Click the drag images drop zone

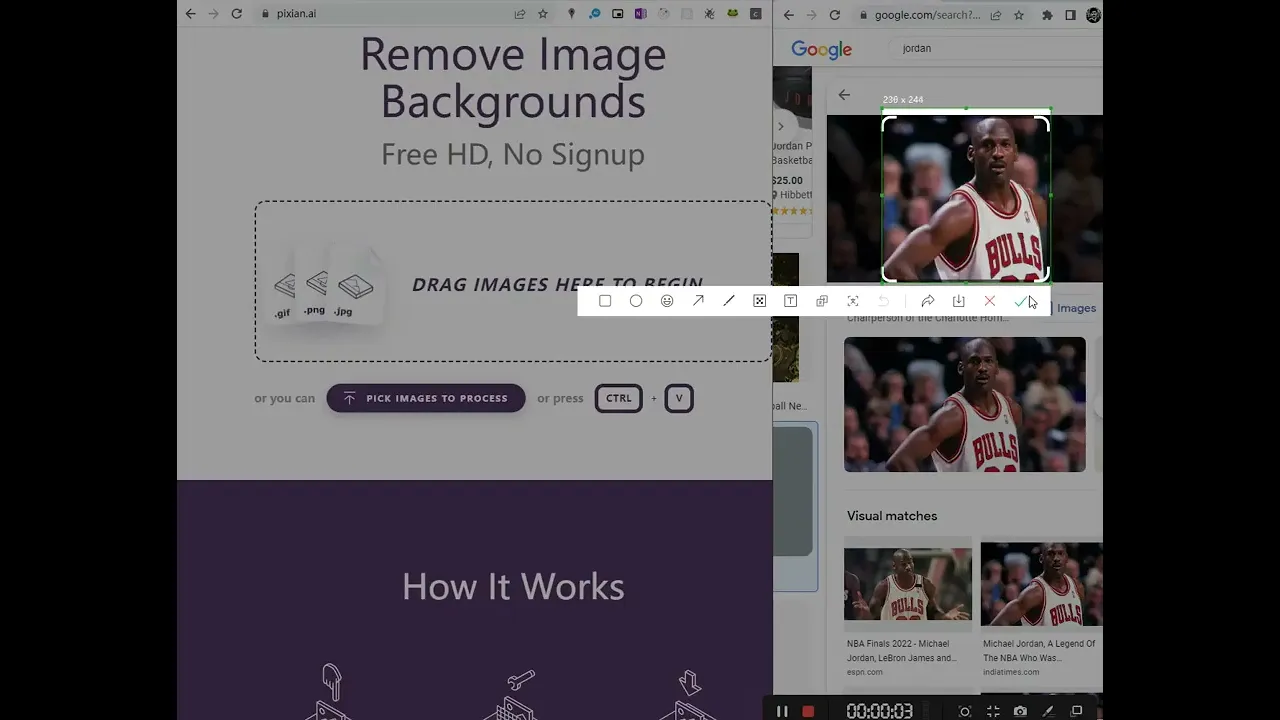click(513, 281)
